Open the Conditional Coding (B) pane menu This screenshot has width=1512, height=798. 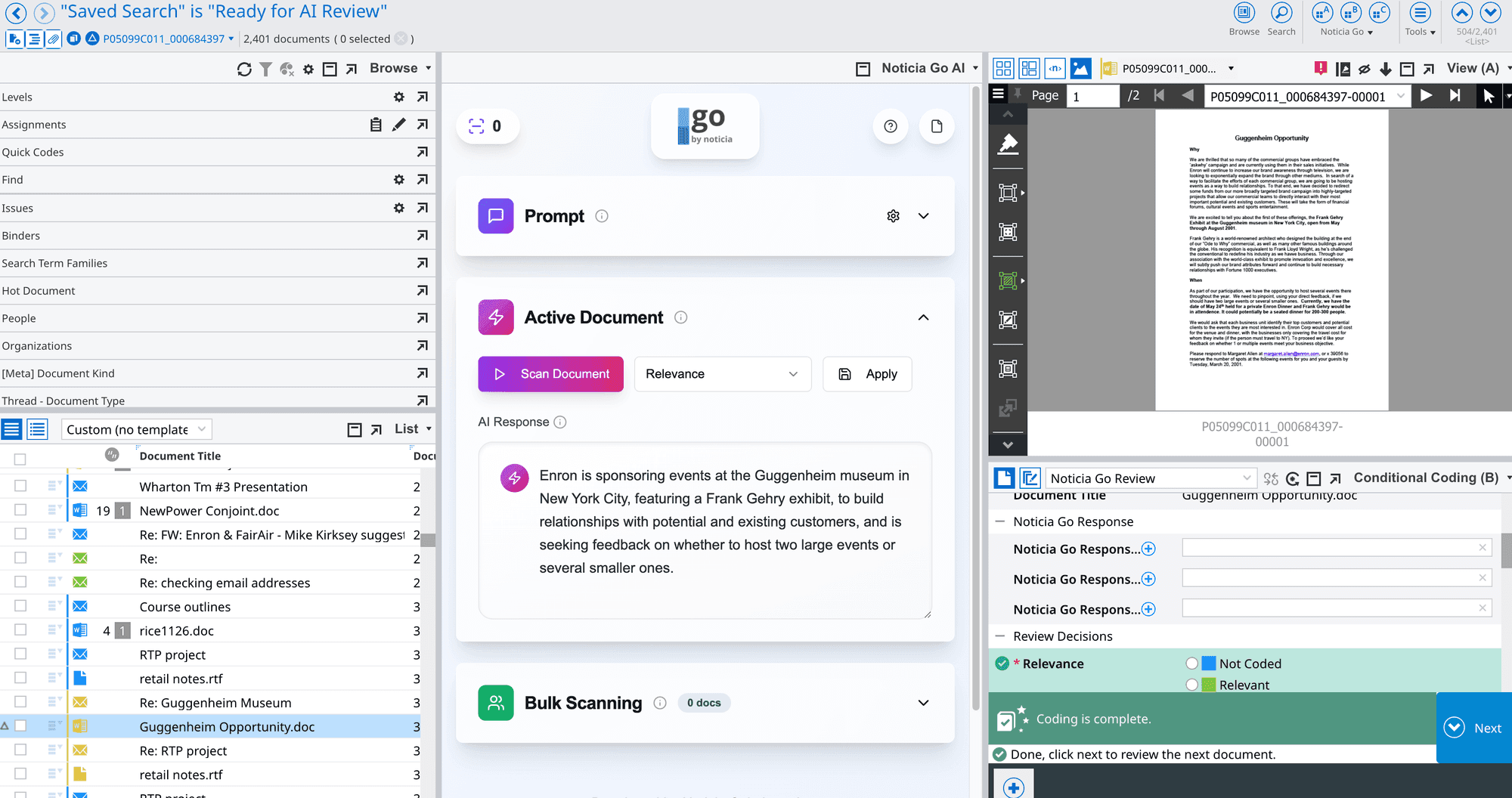1432,478
